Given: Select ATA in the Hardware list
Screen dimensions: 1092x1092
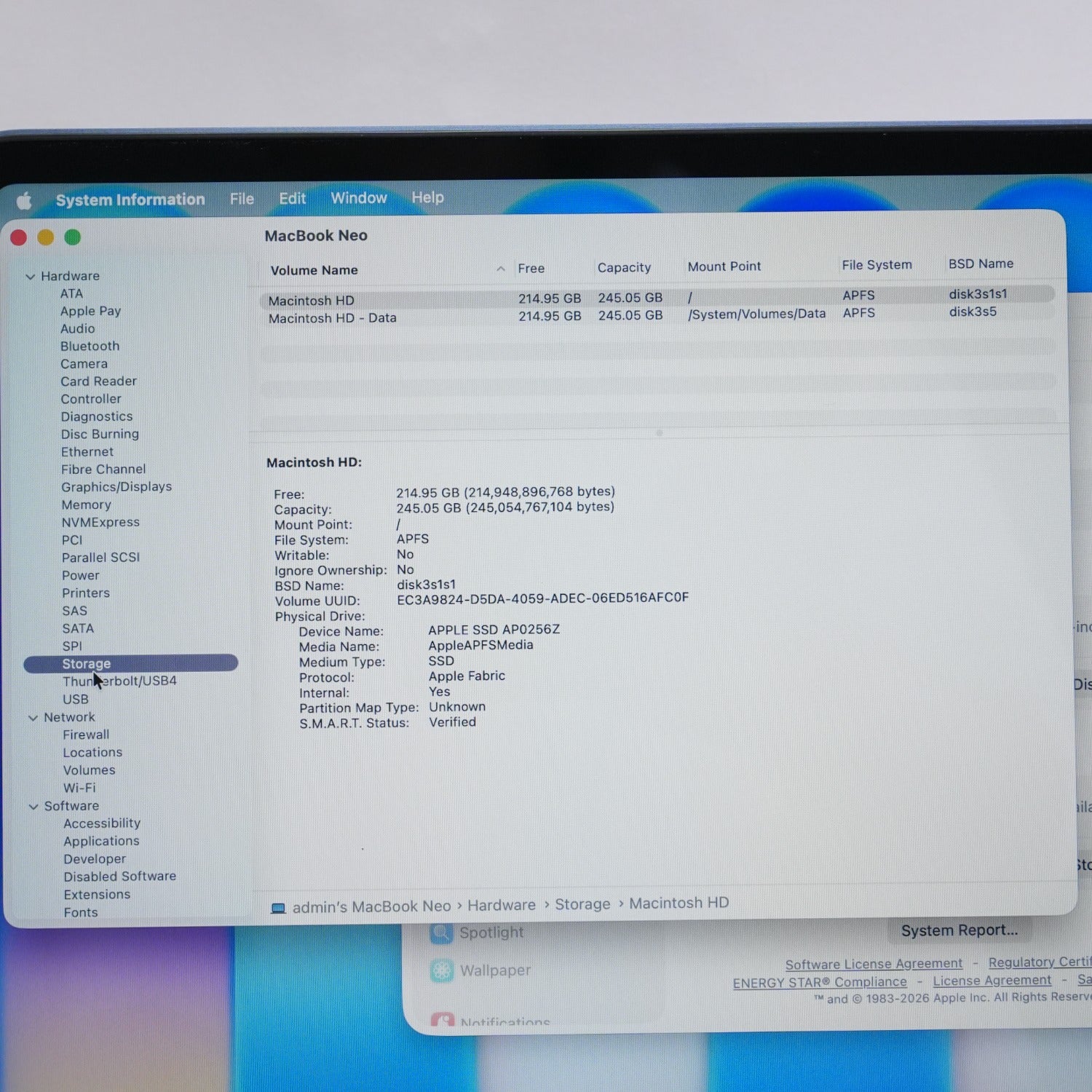Looking at the screenshot, I should (71, 293).
